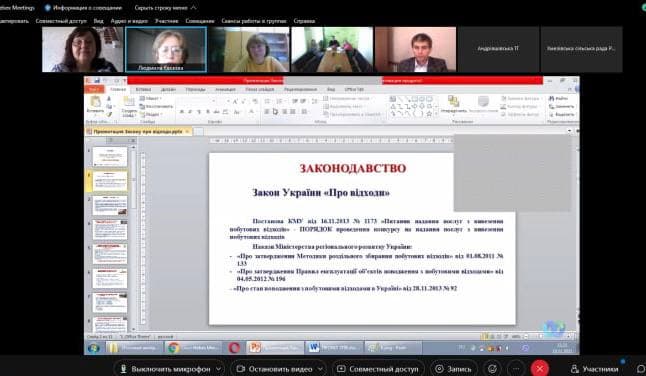Click Opera icon in shared taskbar
646x376 pixels.
234,348
